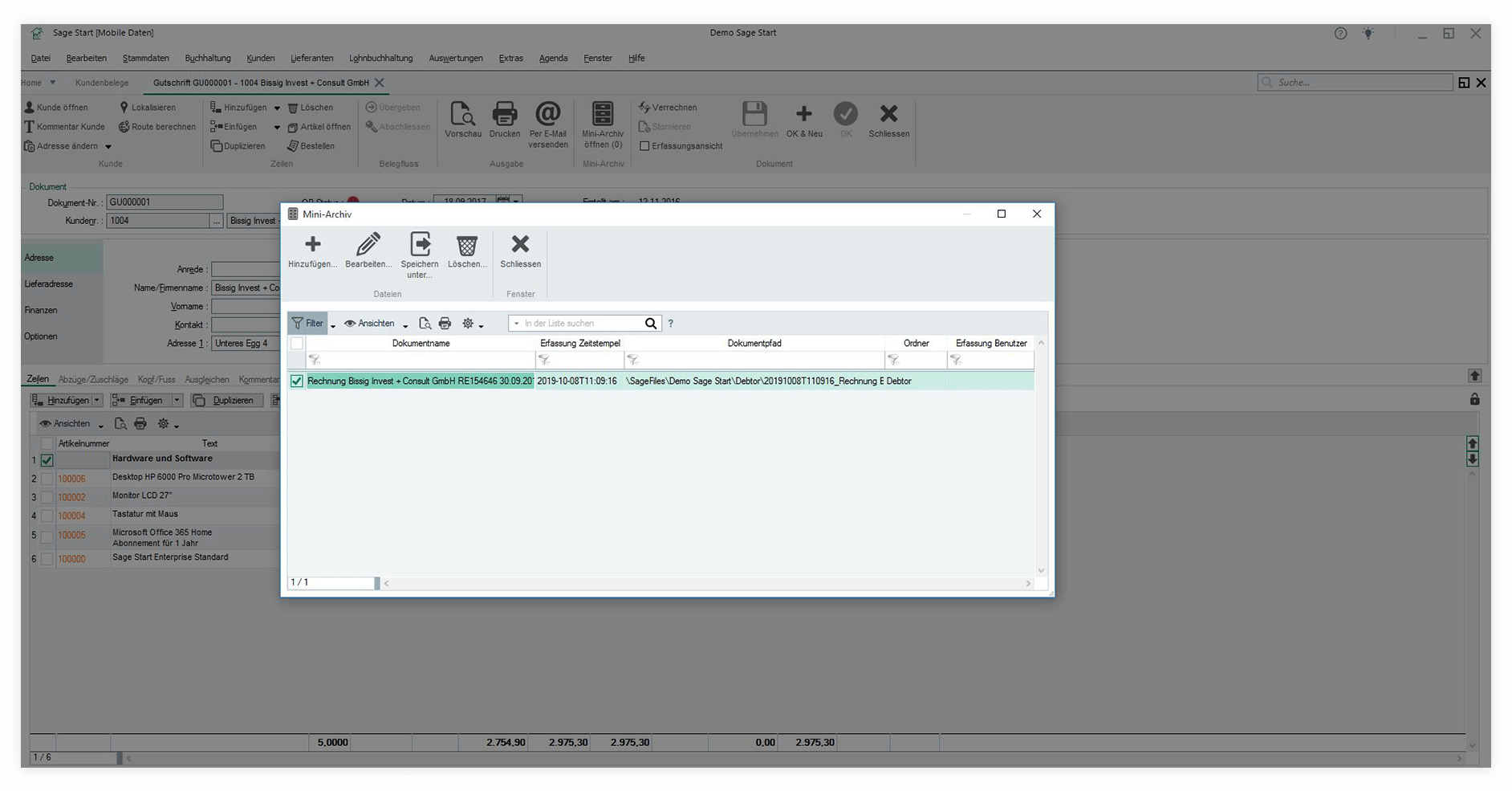The image size is (1512, 791).
Task: Click Mini-Archiv horizontal scrollbar
Action: click(707, 584)
